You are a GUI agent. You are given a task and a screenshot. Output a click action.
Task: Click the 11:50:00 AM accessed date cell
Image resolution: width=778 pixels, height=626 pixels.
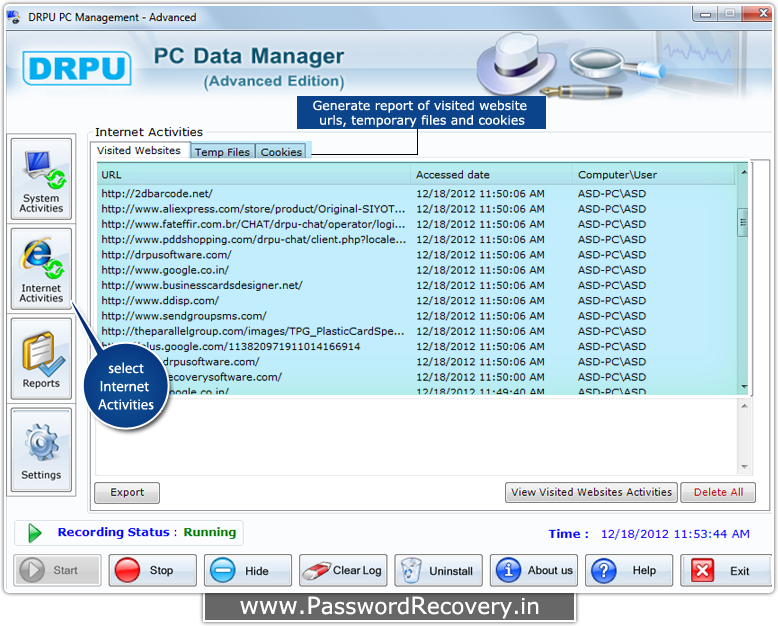[x=480, y=377]
